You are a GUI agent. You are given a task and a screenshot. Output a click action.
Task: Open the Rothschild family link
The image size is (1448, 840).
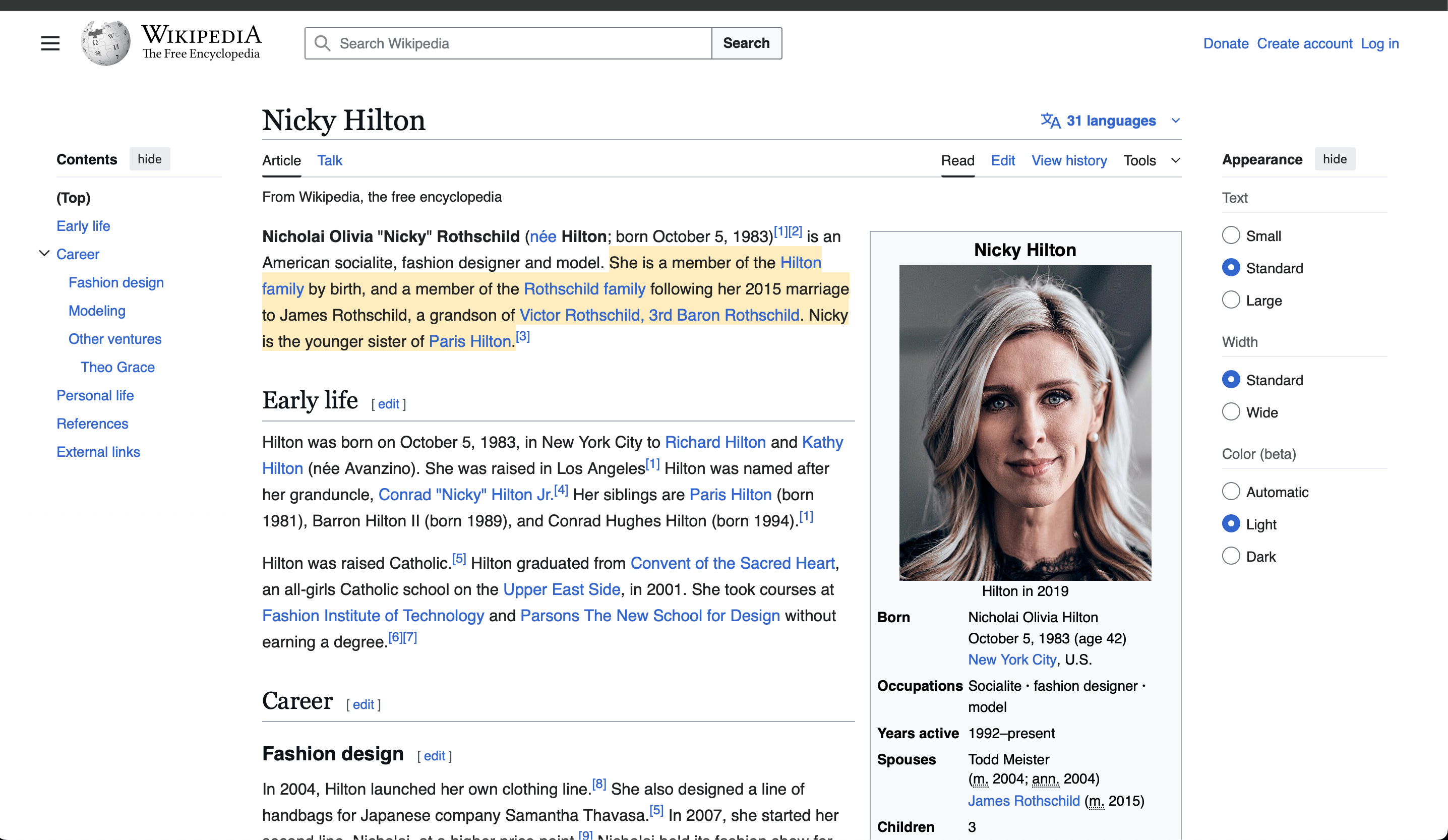(x=584, y=288)
